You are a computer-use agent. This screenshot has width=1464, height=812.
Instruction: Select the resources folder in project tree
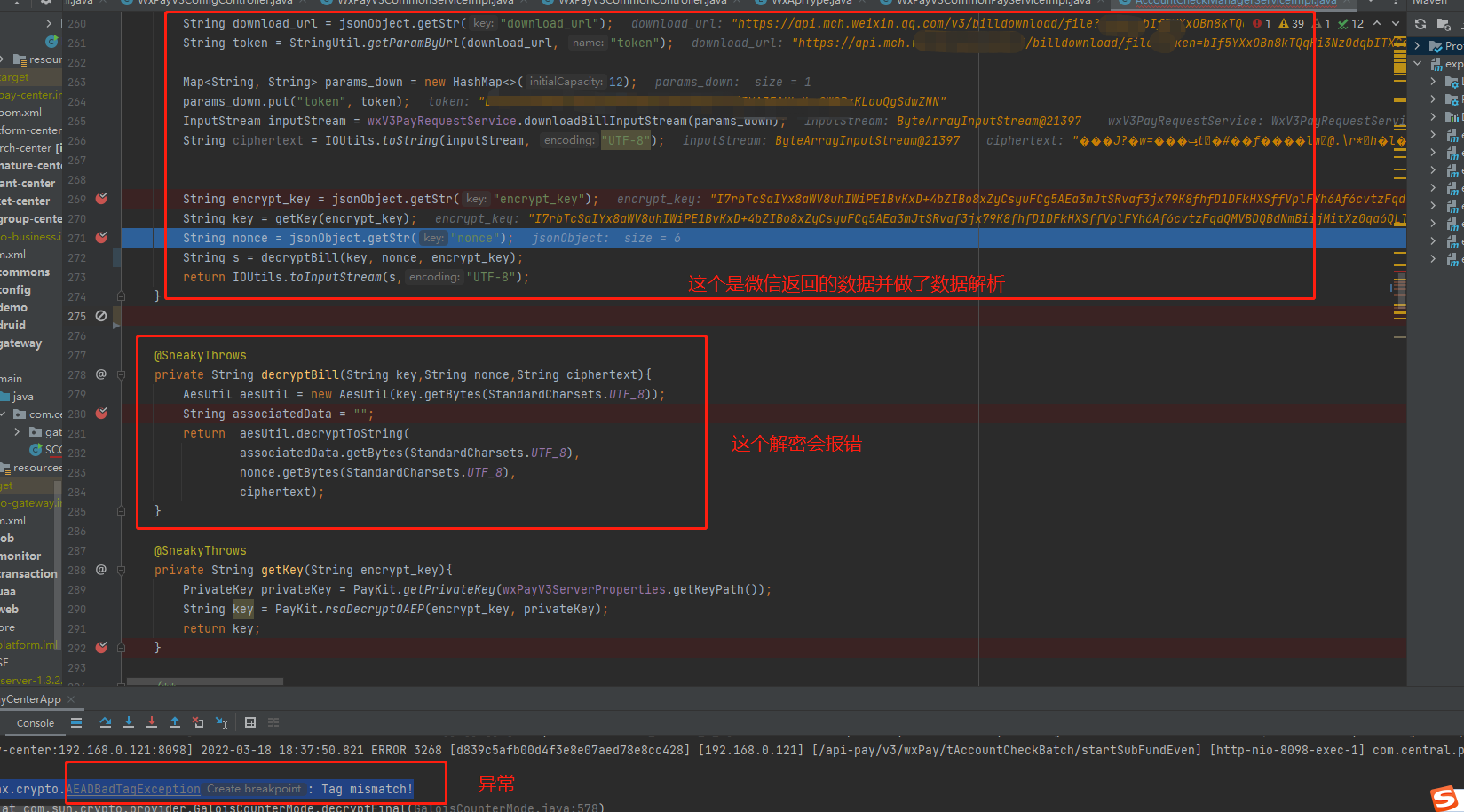[32, 468]
